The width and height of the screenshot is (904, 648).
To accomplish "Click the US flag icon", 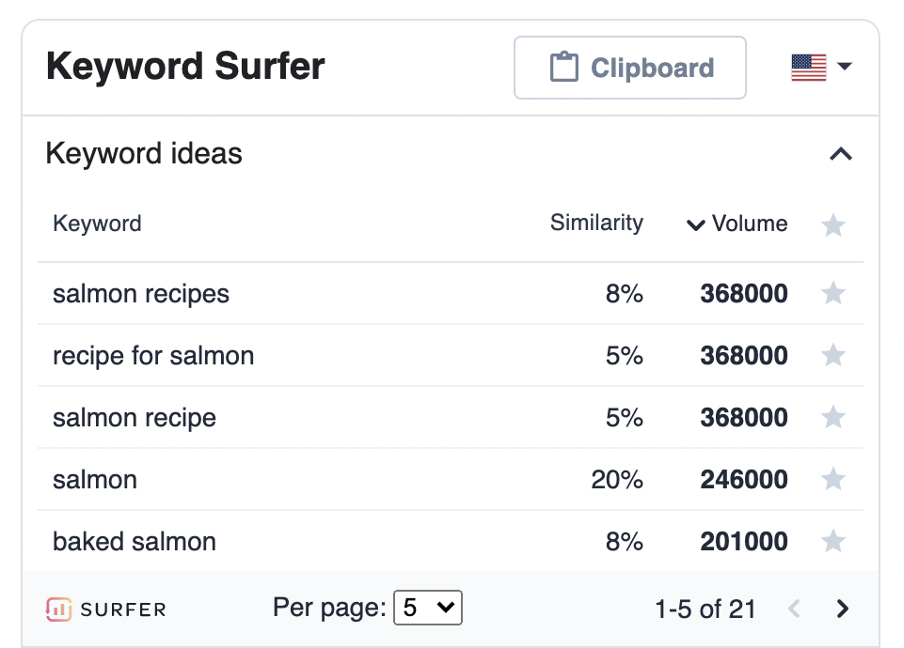I will (808, 67).
